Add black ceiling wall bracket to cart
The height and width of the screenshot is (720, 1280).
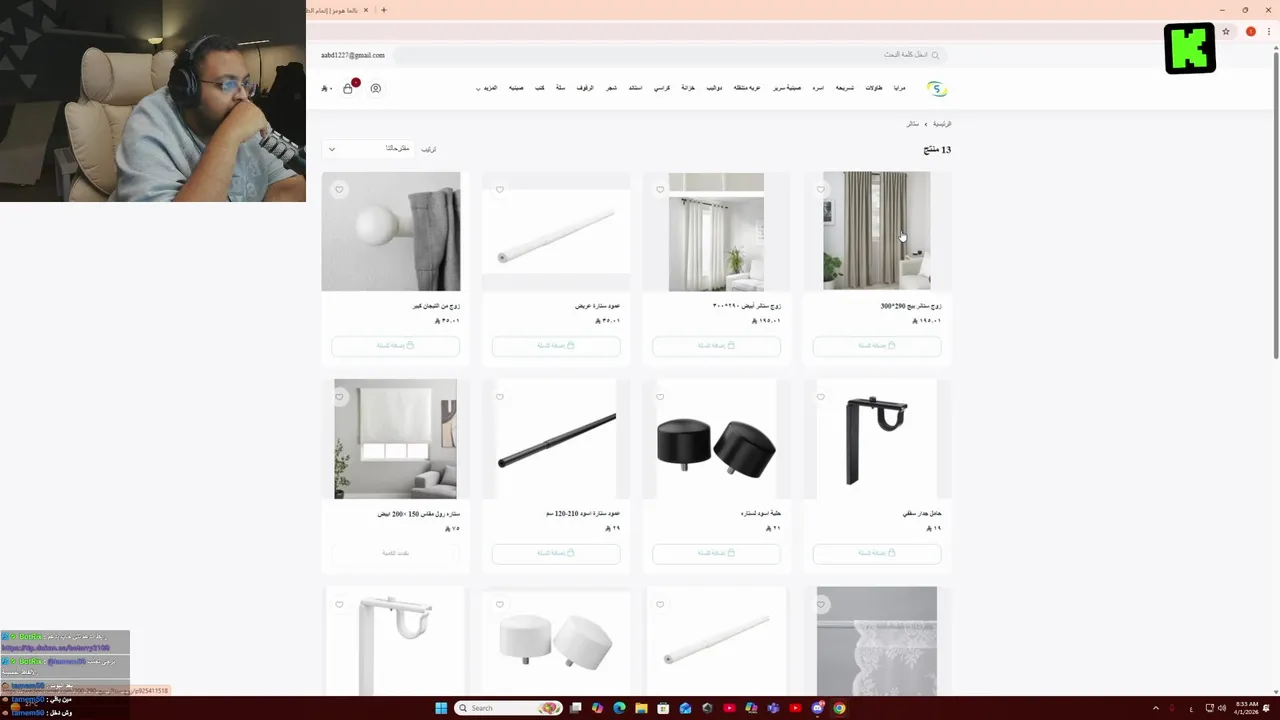coord(877,553)
